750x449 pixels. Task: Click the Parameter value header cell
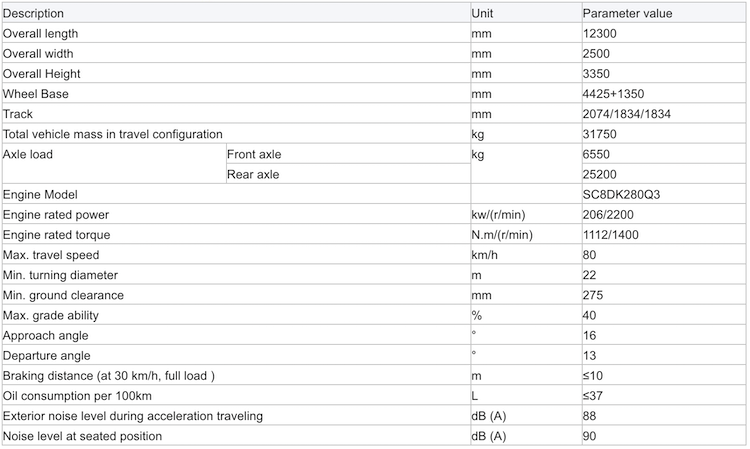(x=663, y=13)
